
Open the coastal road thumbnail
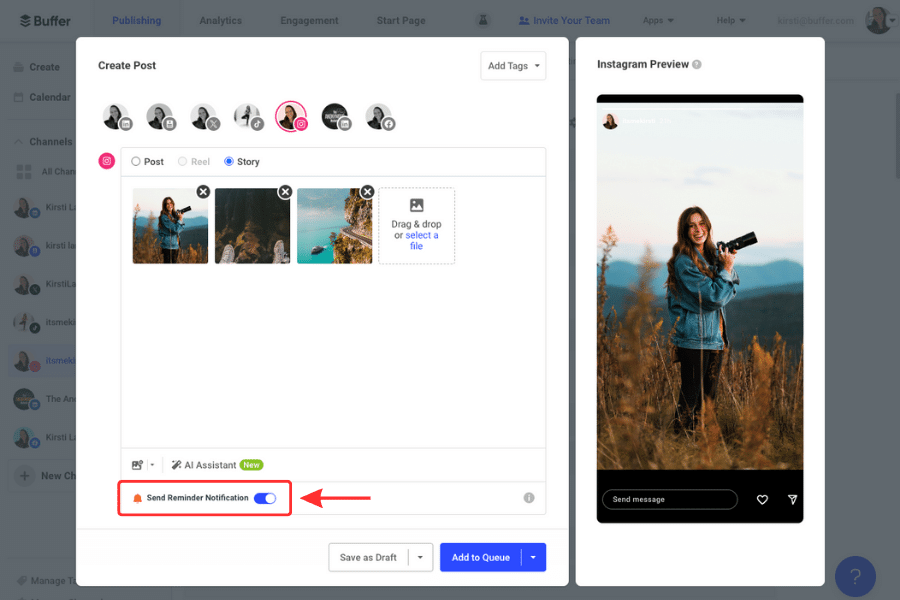point(335,226)
